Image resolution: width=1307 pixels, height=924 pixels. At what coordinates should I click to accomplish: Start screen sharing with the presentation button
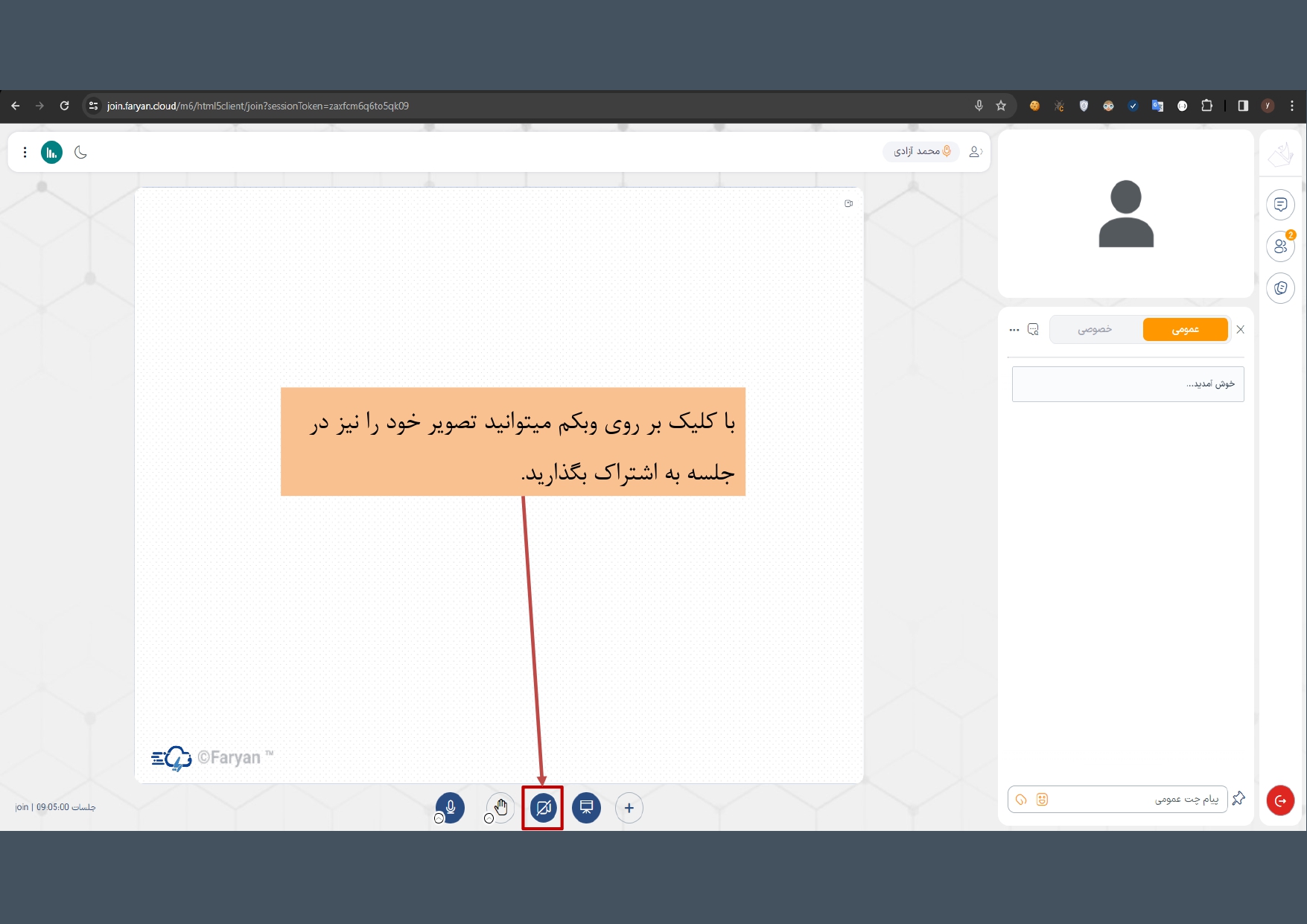pos(586,808)
